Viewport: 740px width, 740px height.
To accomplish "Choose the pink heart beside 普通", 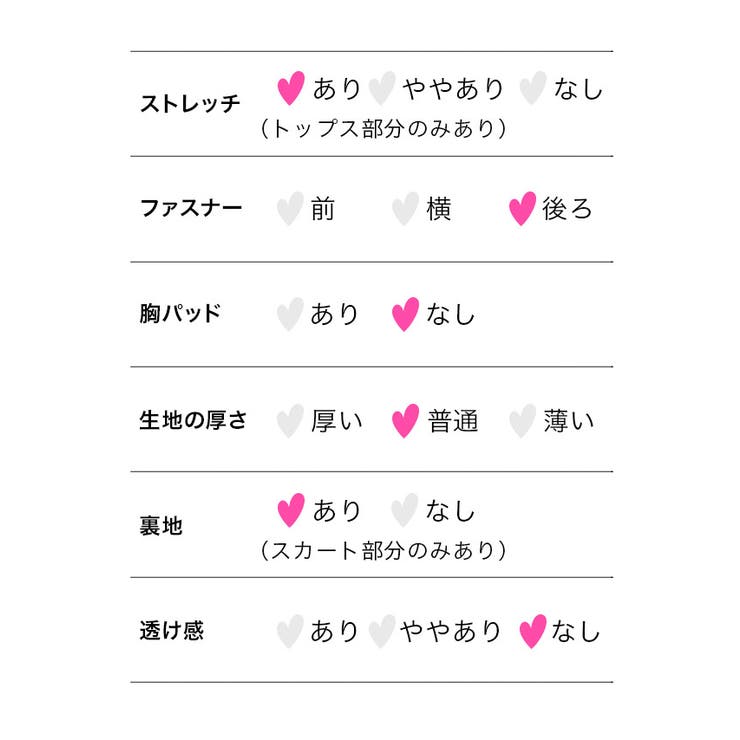I will (405, 421).
